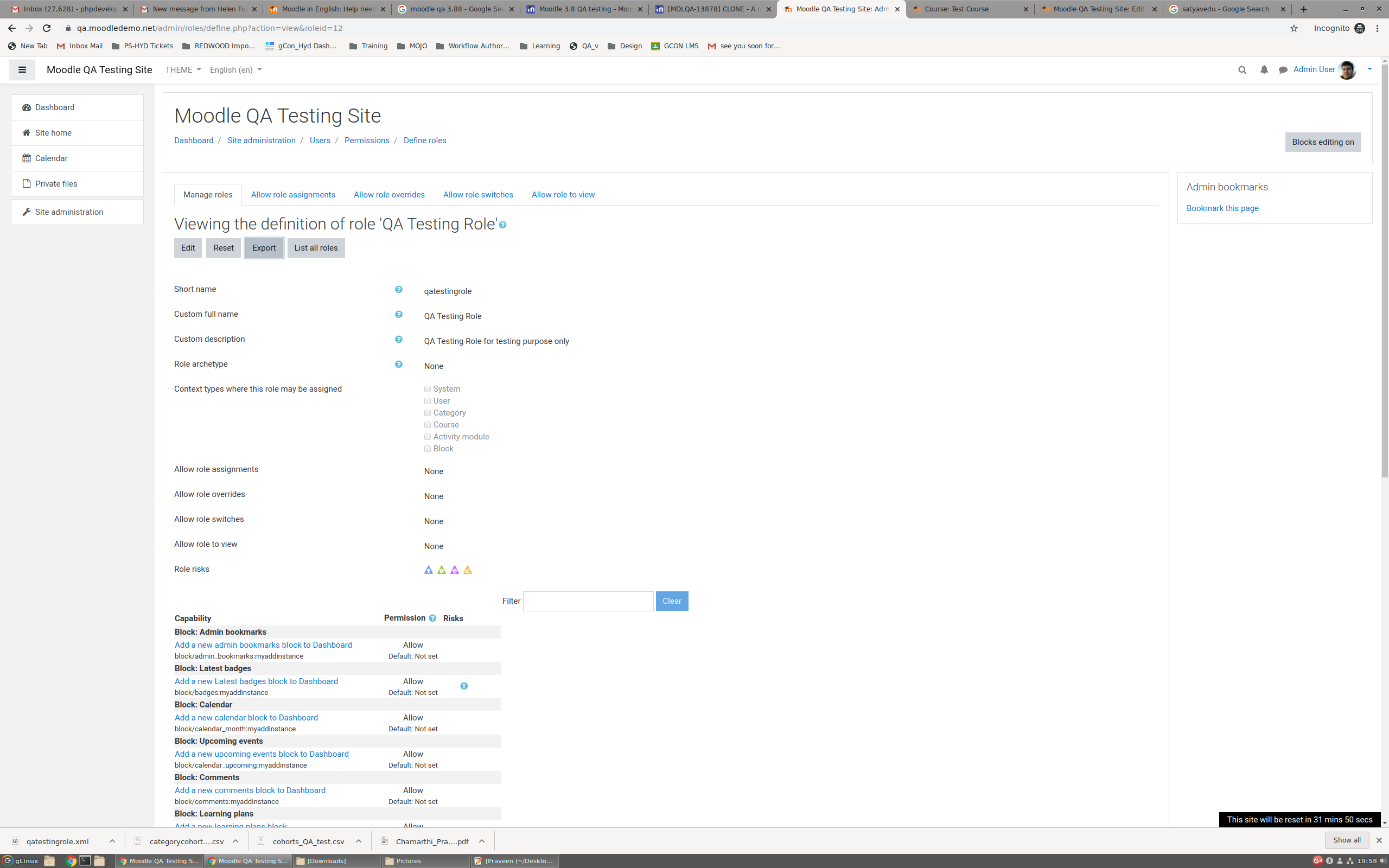Open the Chrome icon in the taskbar
This screenshot has width=1389, height=868.
tap(71, 860)
